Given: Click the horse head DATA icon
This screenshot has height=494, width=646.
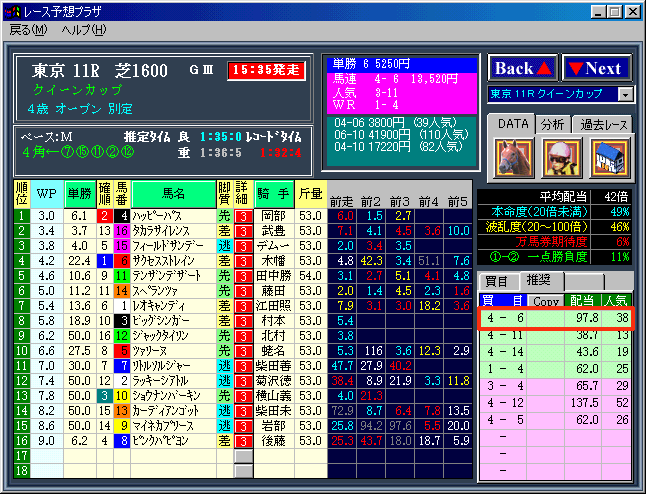Looking at the screenshot, I should [x=512, y=157].
